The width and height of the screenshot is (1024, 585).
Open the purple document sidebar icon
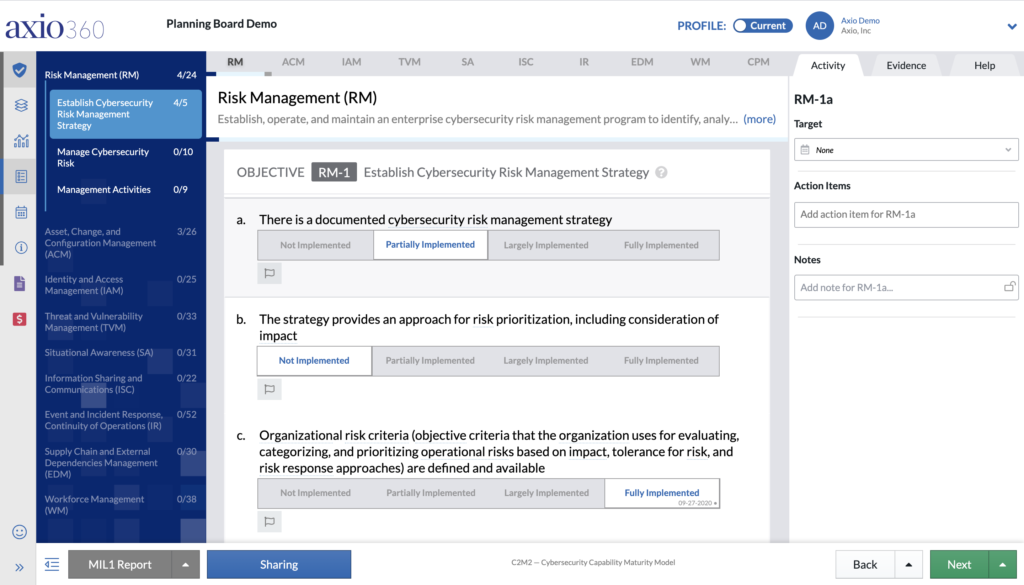[x=20, y=284]
